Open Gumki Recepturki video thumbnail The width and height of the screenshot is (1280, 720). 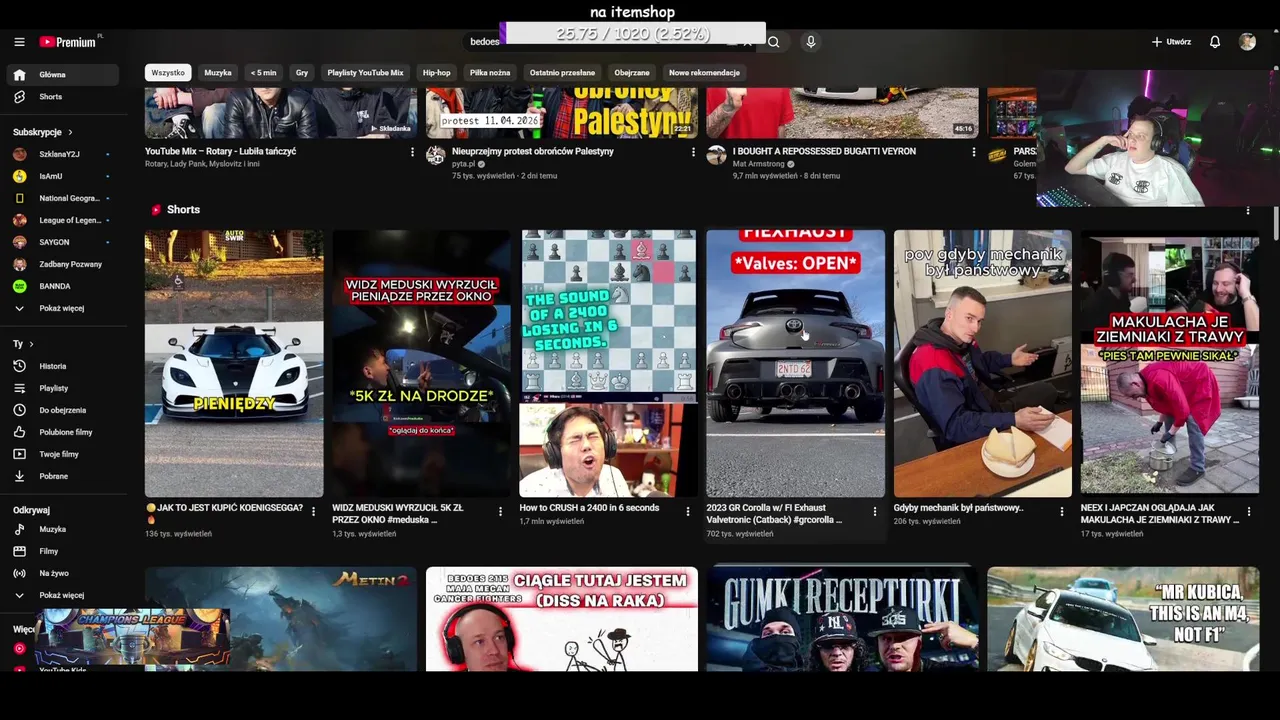tap(842, 619)
